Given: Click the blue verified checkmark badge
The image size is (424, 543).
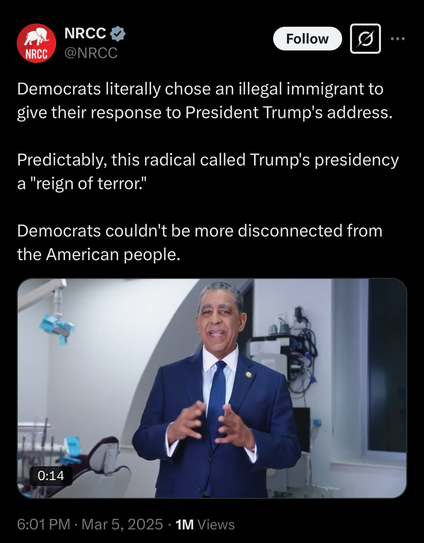Looking at the screenshot, I should point(118,34).
